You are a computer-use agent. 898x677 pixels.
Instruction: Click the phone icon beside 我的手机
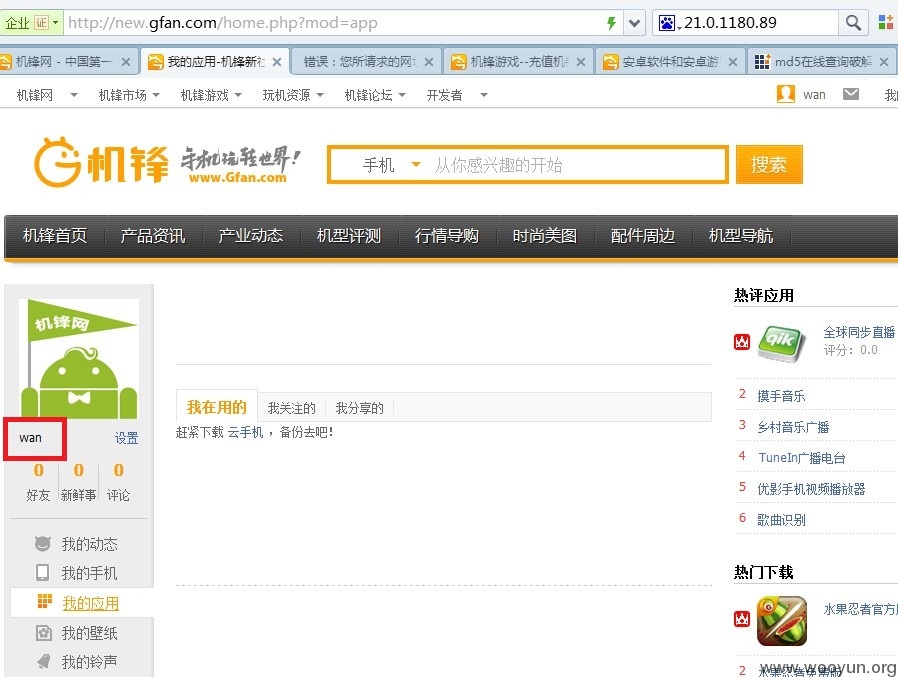[43, 573]
